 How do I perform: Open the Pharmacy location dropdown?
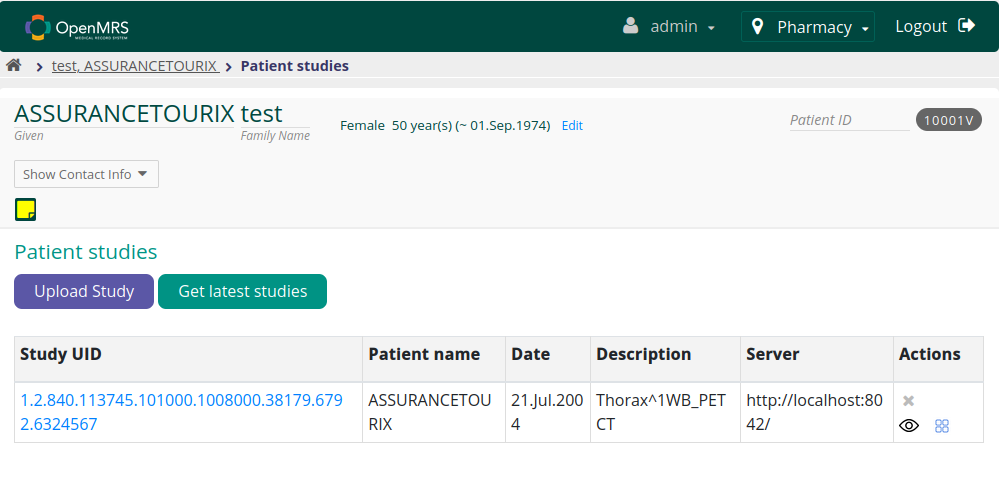tap(808, 27)
